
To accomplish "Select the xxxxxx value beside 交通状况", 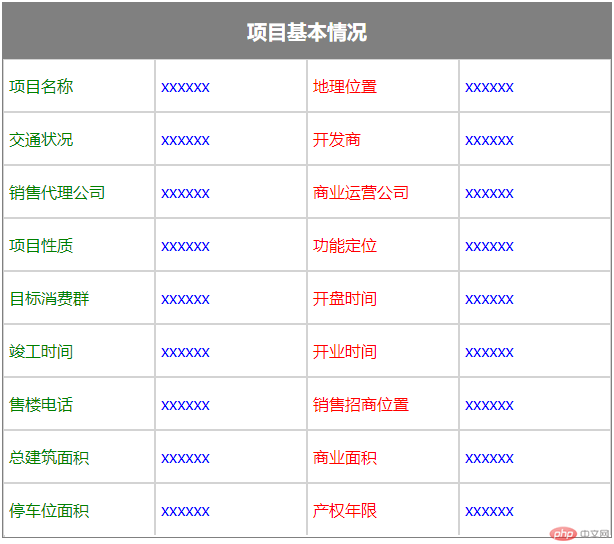I will (x=186, y=141).
